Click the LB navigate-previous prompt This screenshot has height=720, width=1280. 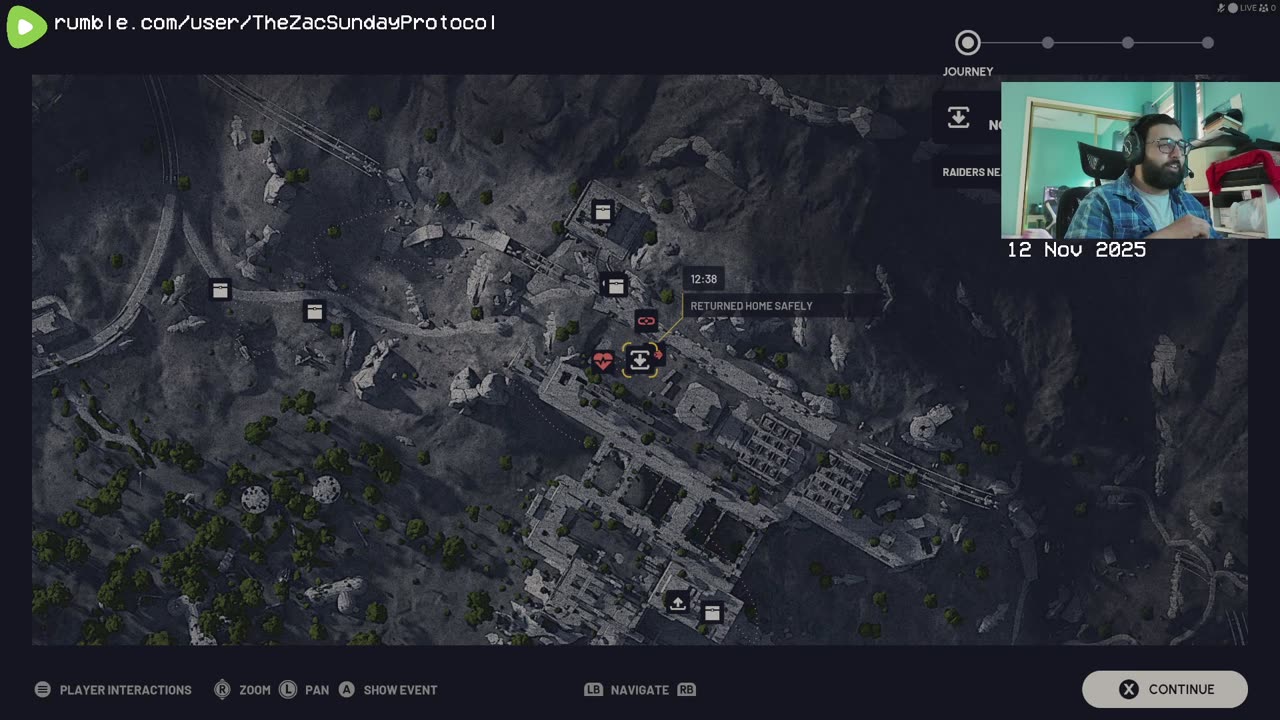pos(593,690)
